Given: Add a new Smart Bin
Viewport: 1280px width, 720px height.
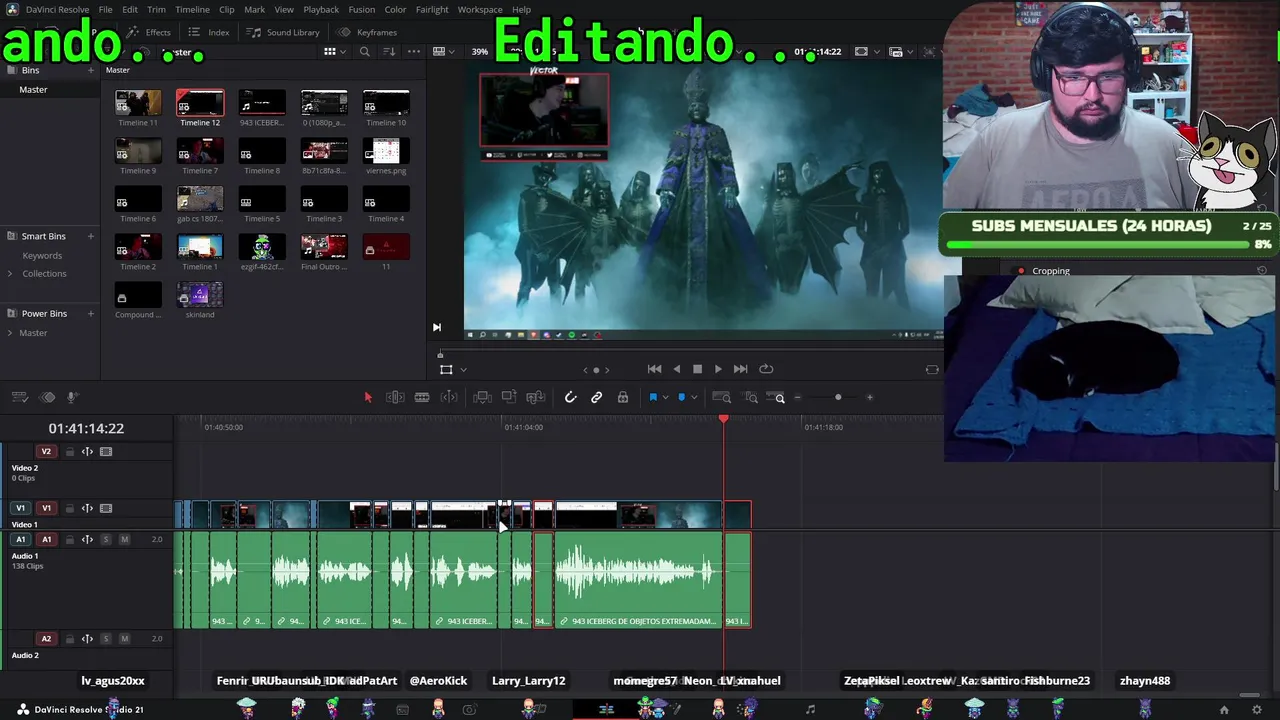Looking at the screenshot, I should point(90,236).
